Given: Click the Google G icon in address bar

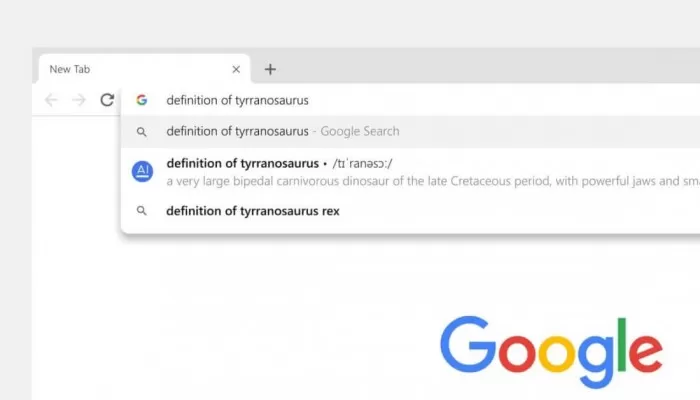Looking at the screenshot, I should [142, 100].
